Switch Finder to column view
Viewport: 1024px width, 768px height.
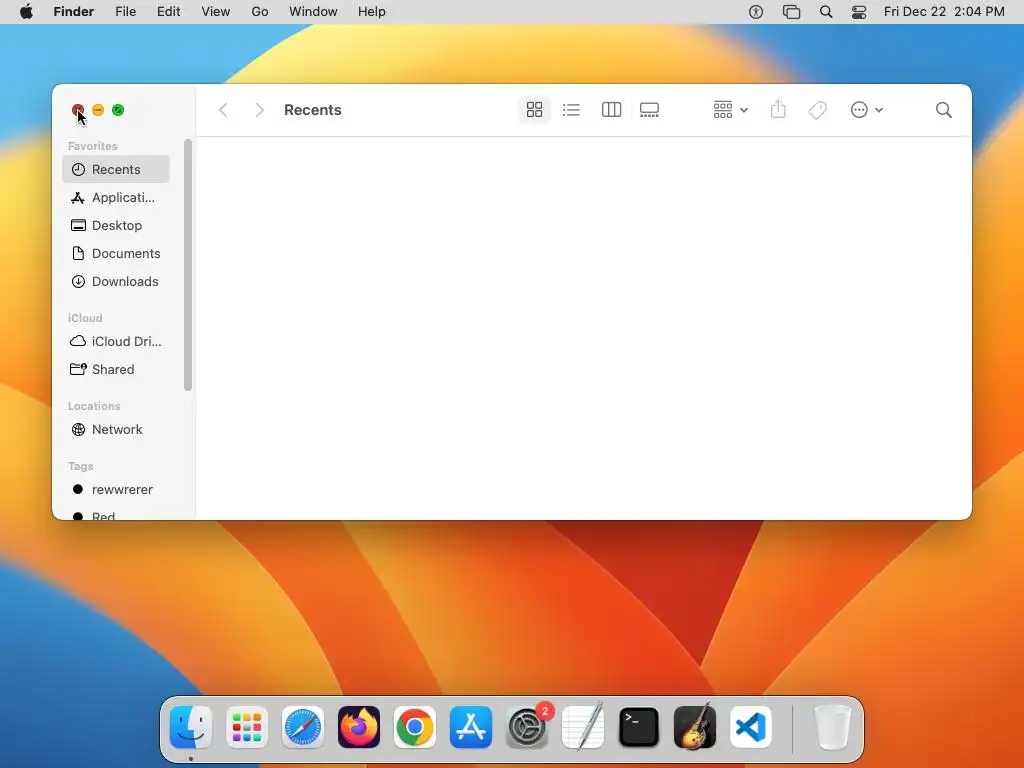point(611,110)
